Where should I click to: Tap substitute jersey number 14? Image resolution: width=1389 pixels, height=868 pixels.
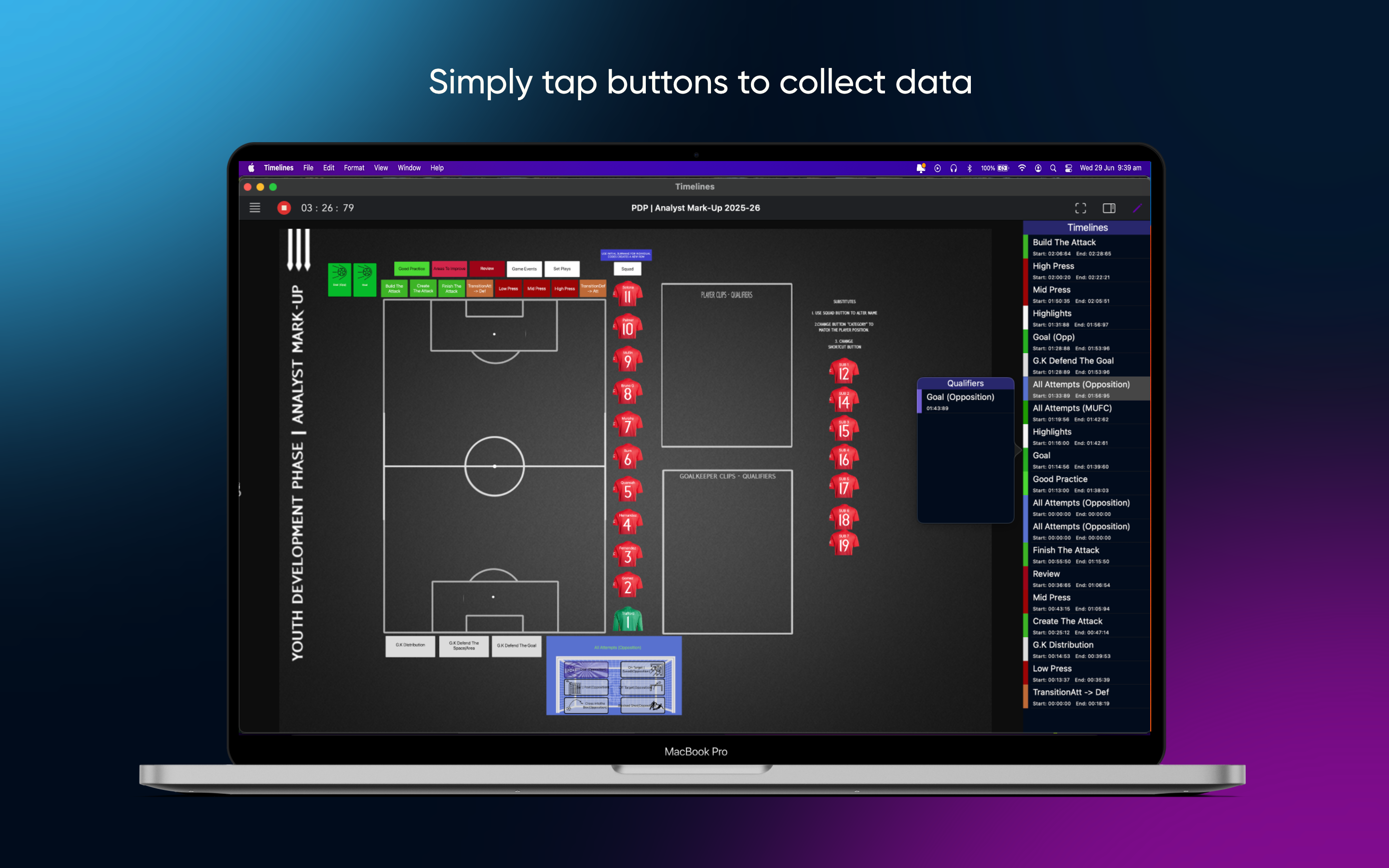[844, 400]
